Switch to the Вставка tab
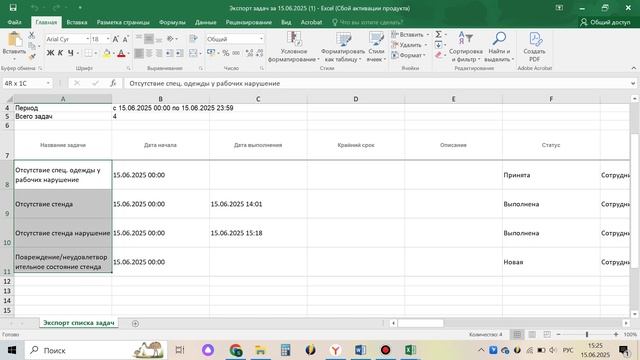Image resolution: width=640 pixels, height=360 pixels. 77,22
